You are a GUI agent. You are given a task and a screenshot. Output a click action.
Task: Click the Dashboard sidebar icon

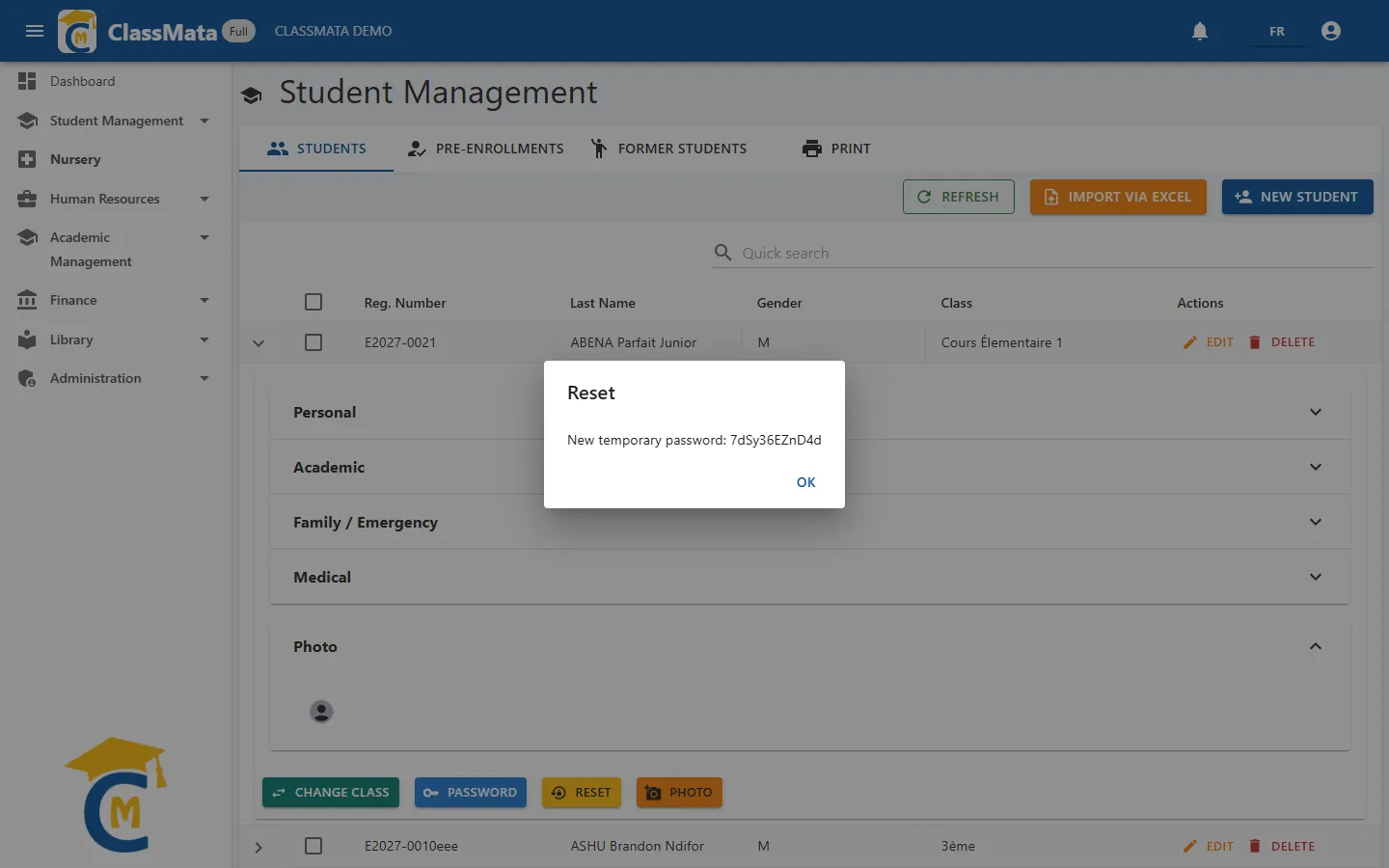[27, 81]
